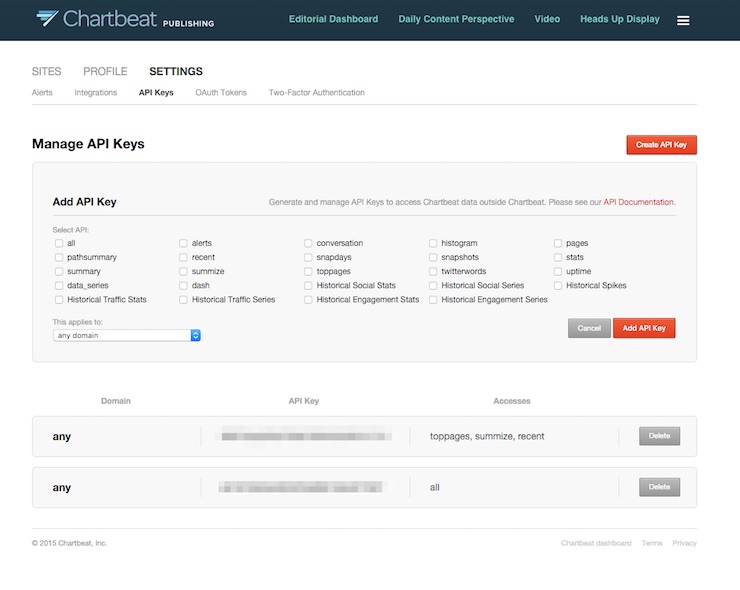
Task: Enable the snapshots checkbox
Action: (x=433, y=257)
